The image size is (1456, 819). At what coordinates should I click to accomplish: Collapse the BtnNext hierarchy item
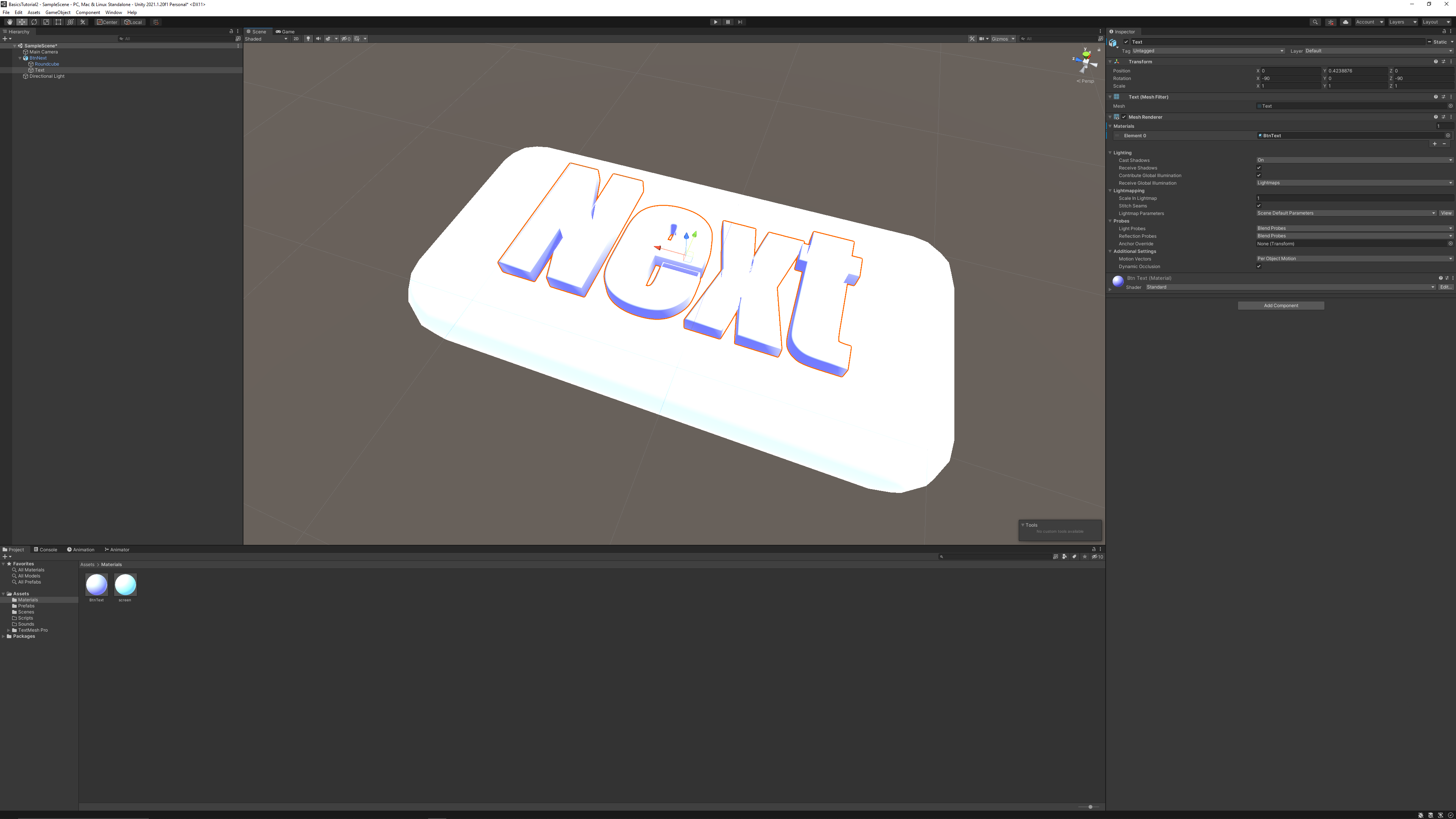[x=20, y=58]
